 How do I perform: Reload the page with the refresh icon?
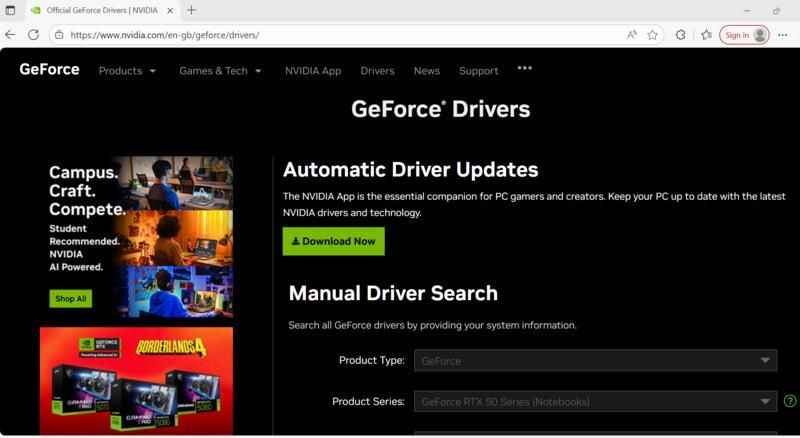point(33,35)
